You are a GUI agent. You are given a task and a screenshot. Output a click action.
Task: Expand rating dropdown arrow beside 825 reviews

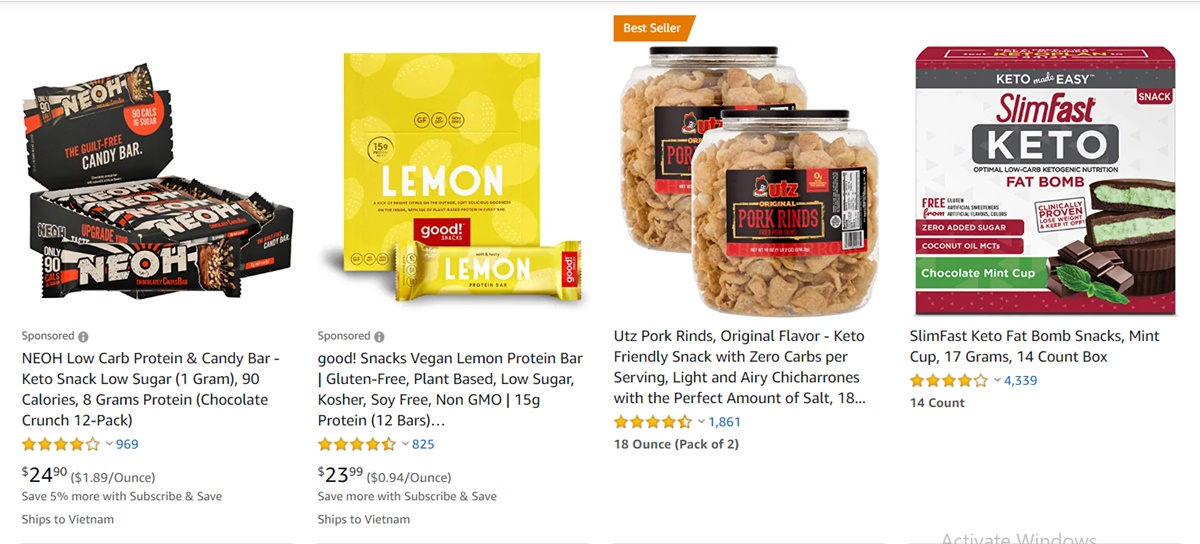click(x=405, y=444)
